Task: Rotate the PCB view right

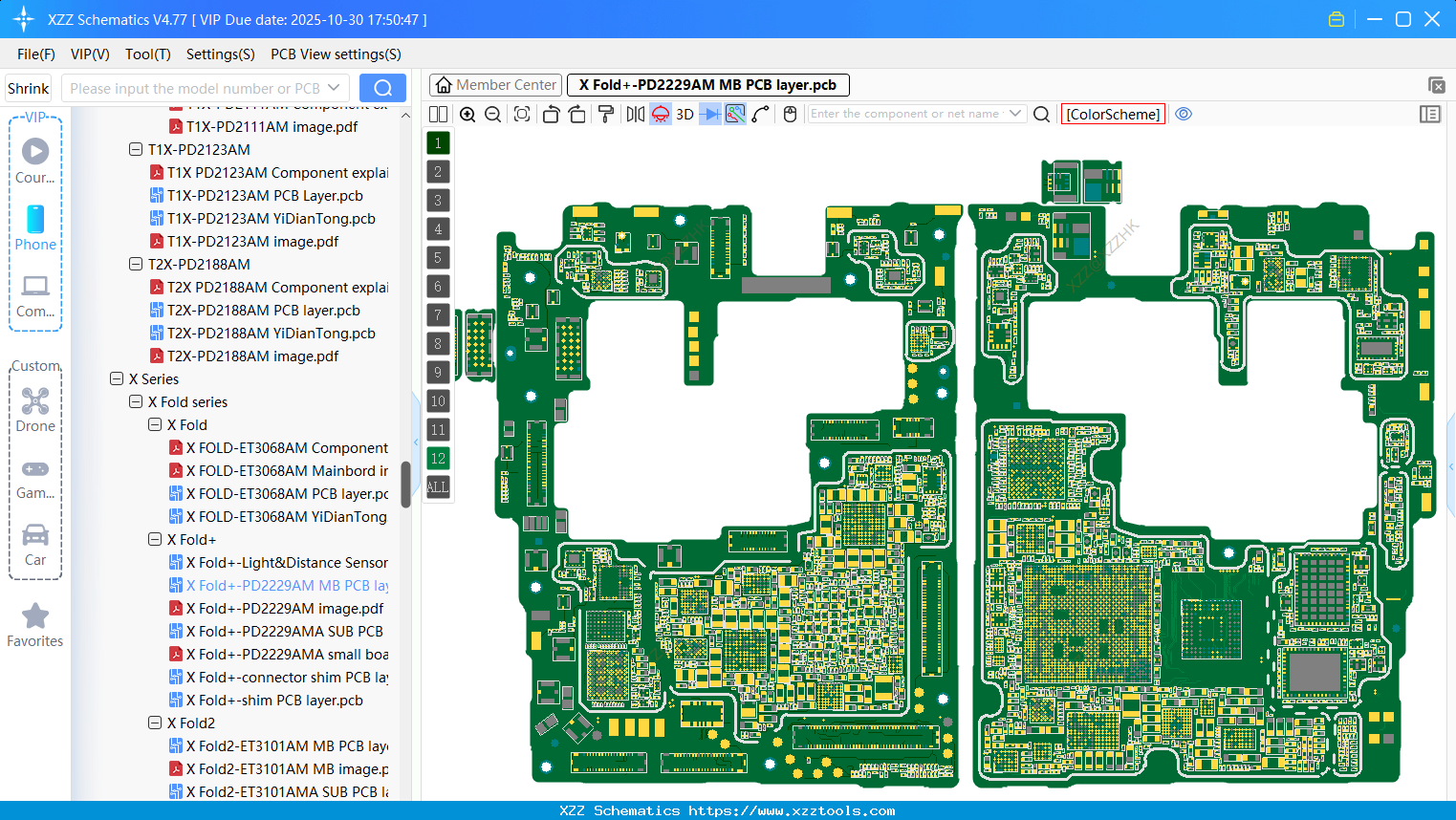Action: point(576,114)
